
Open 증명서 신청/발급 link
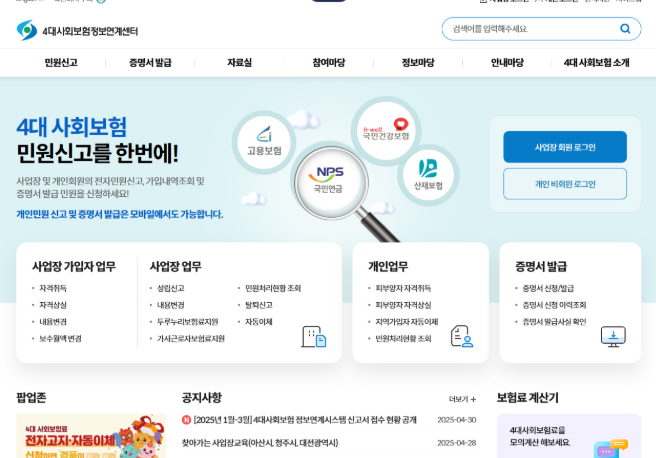(x=548, y=288)
